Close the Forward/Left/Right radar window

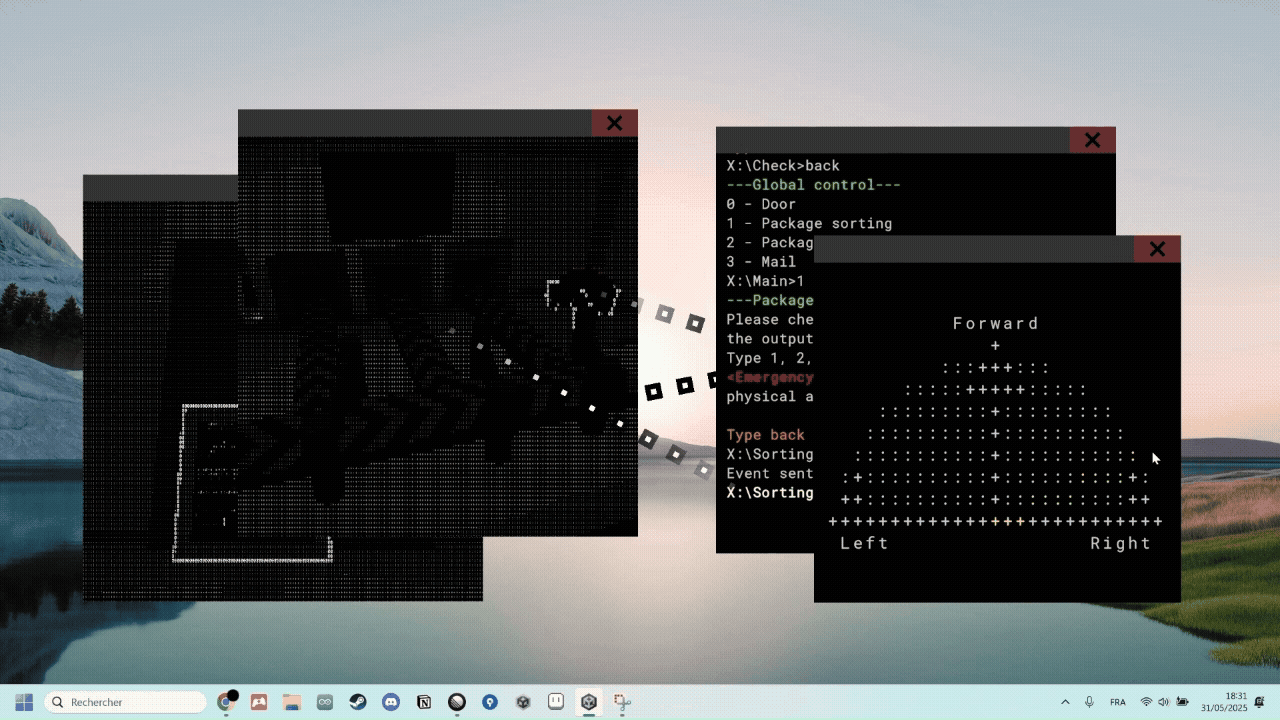coord(1157,249)
